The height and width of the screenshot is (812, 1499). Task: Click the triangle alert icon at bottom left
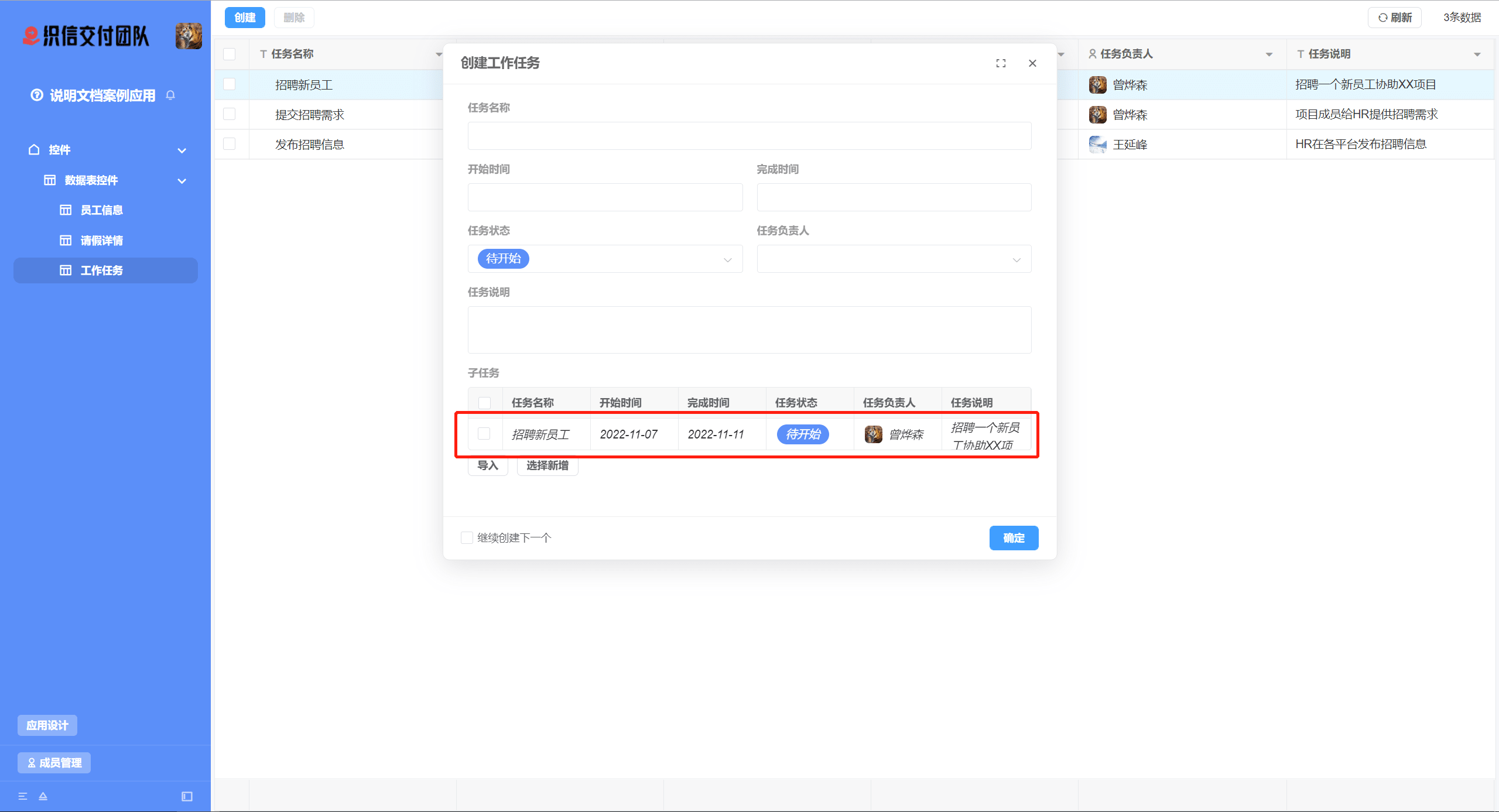tap(43, 796)
